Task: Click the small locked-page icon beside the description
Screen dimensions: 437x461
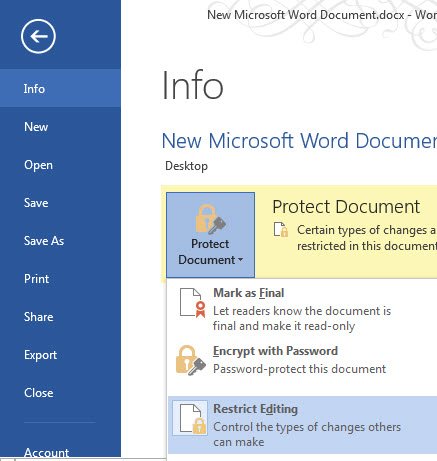Action: (281, 229)
